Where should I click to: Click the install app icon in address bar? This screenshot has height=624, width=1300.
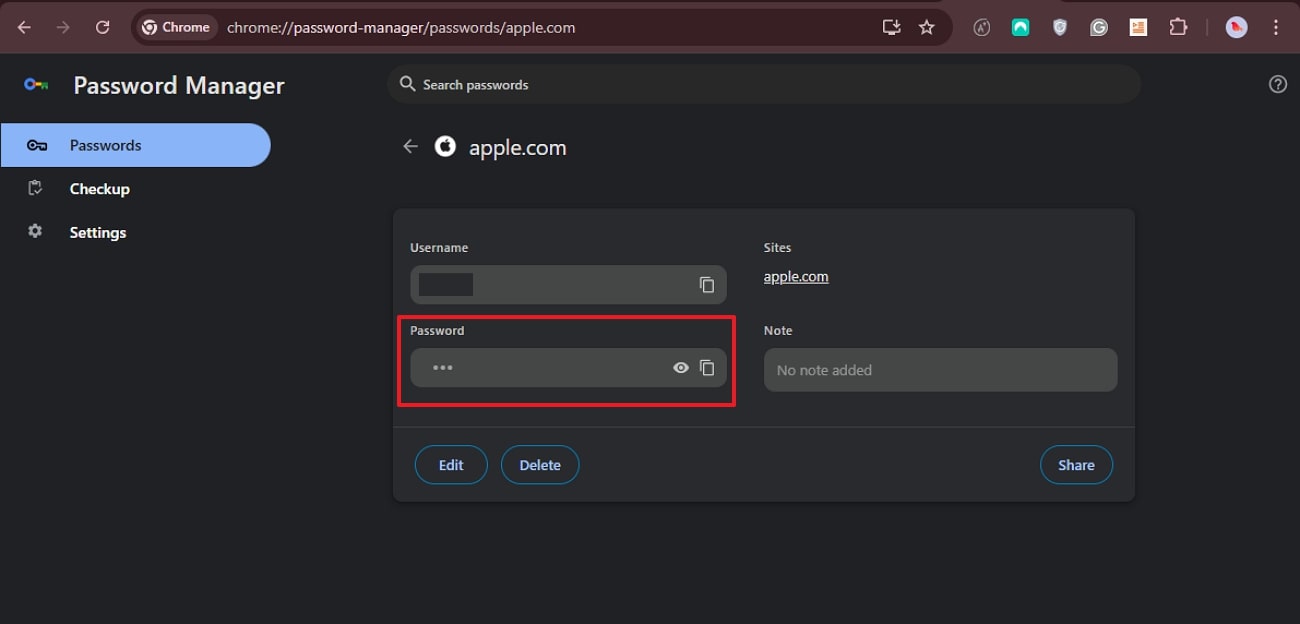[892, 27]
